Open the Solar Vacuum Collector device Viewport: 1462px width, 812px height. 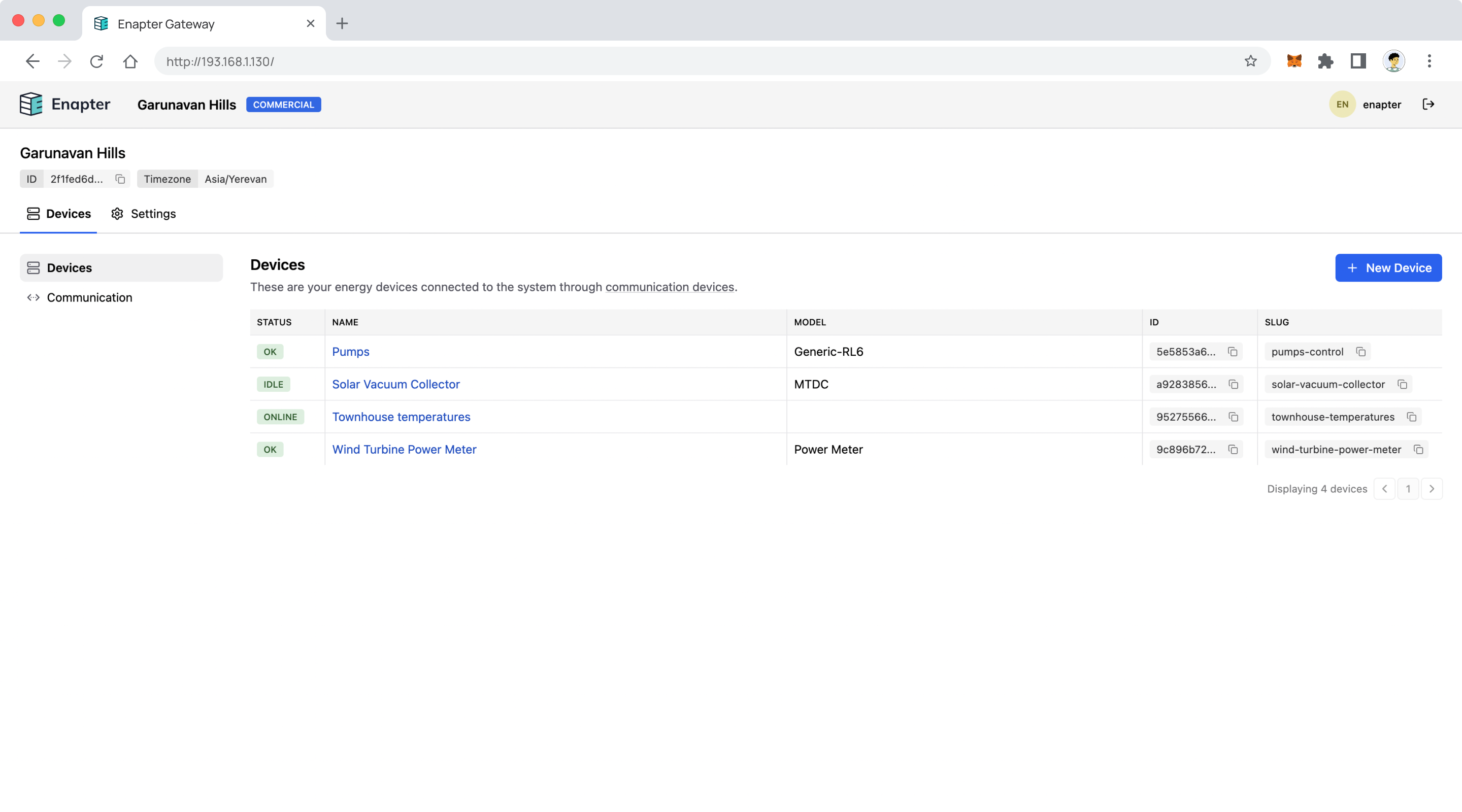tap(395, 384)
